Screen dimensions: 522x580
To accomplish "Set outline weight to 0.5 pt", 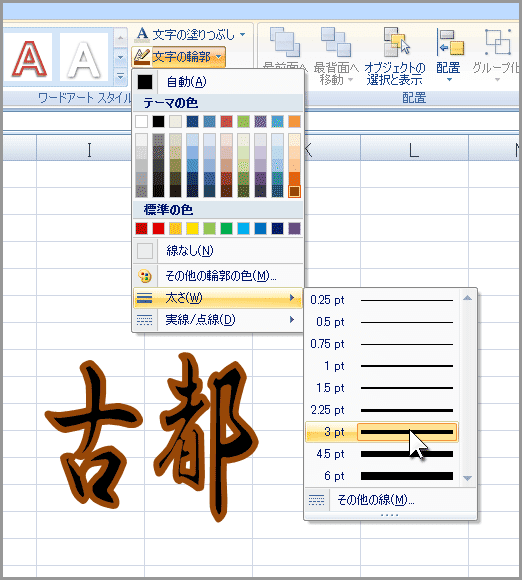I will point(382,322).
